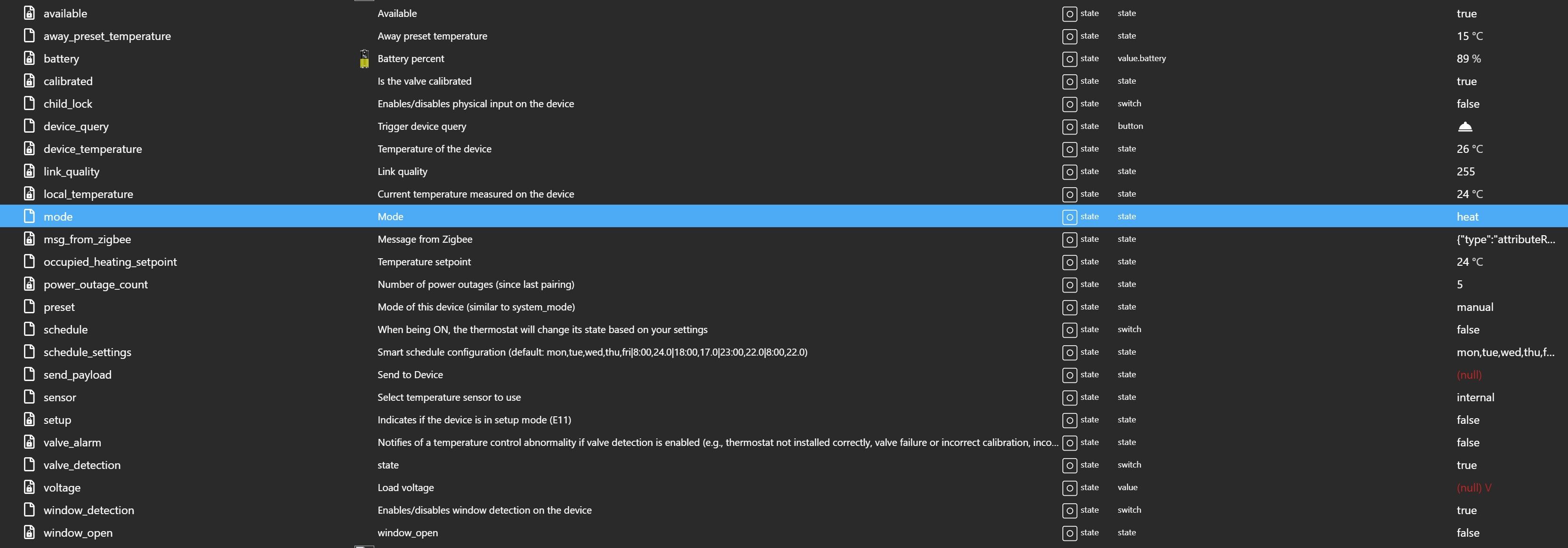
Task: Click the locked file icon beside window_open
Action: click(29, 533)
